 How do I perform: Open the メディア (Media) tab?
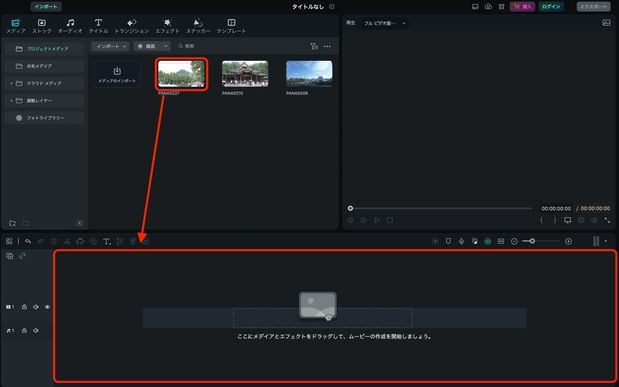(15, 26)
